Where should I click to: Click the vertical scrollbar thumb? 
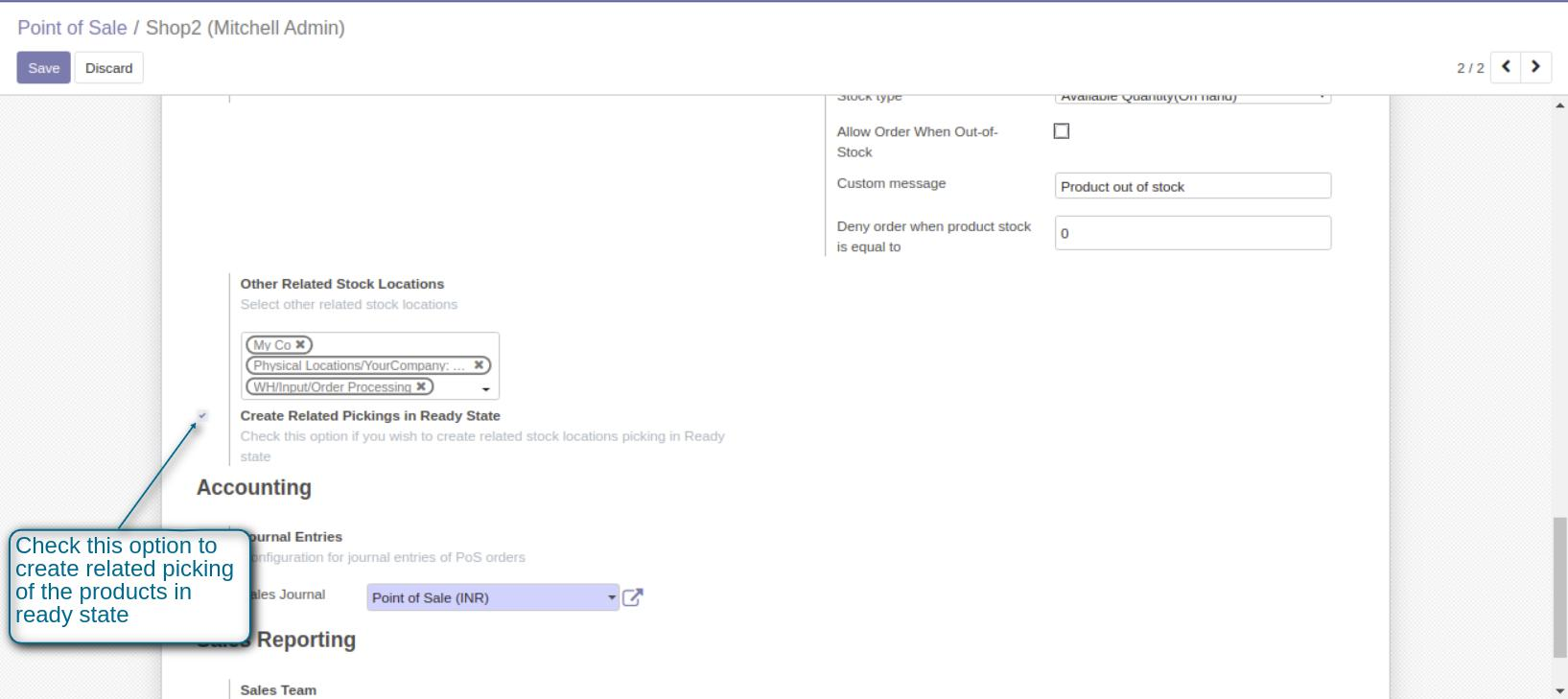point(1559,587)
